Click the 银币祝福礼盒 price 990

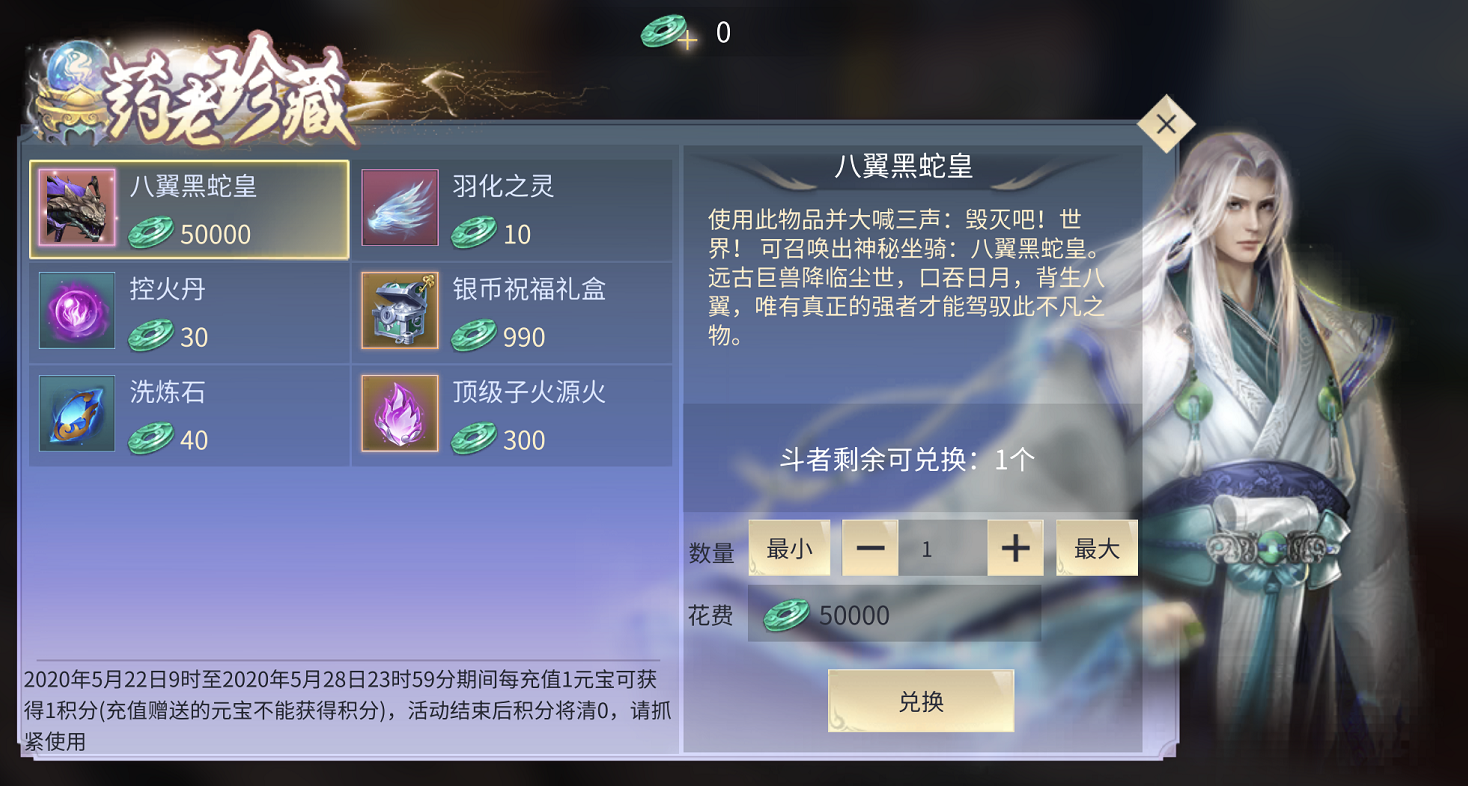pos(524,337)
